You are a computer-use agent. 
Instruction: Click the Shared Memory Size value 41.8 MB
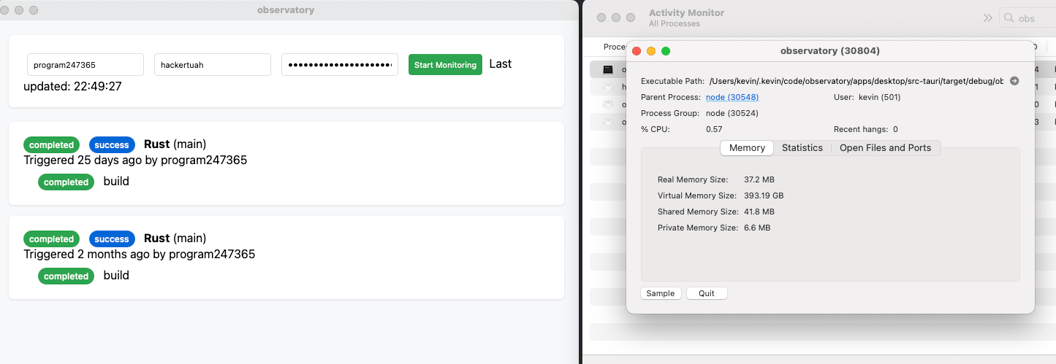[x=759, y=212]
